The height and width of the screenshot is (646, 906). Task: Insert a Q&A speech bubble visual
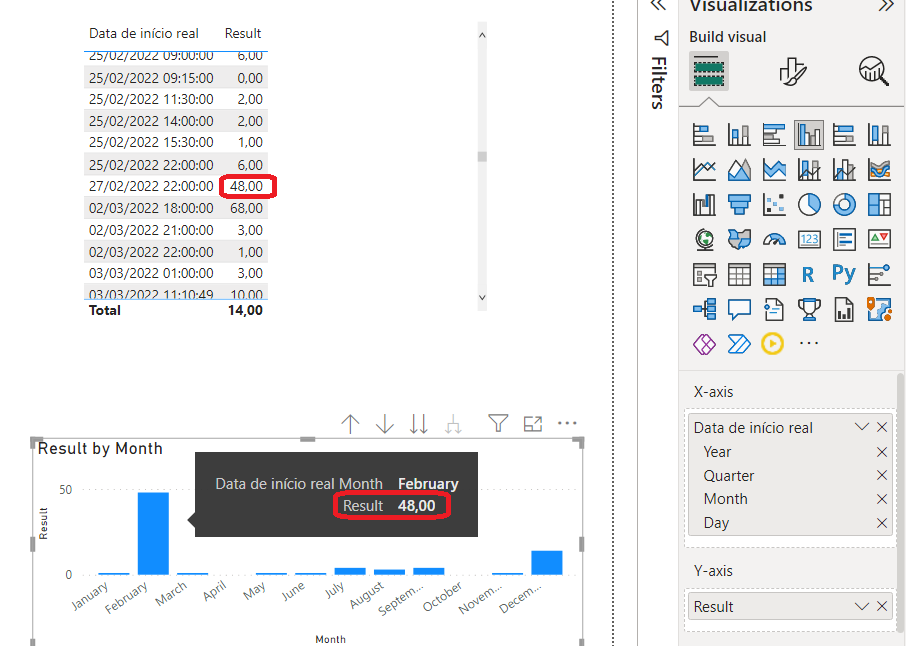point(739,309)
